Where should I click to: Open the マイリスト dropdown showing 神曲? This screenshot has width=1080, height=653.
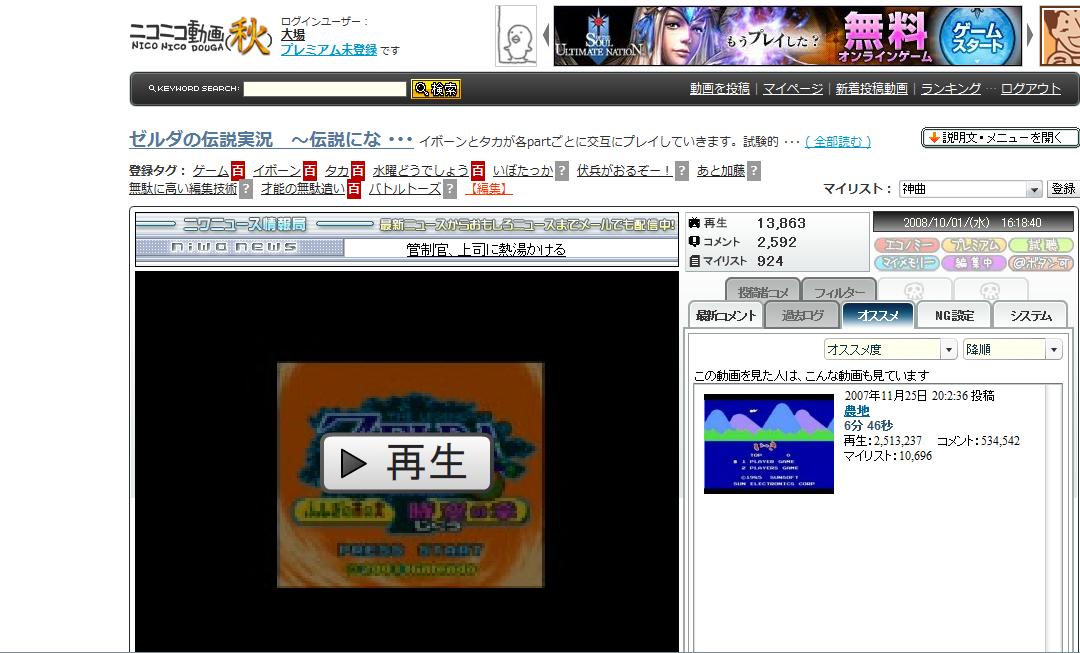pyautogui.click(x=970, y=189)
